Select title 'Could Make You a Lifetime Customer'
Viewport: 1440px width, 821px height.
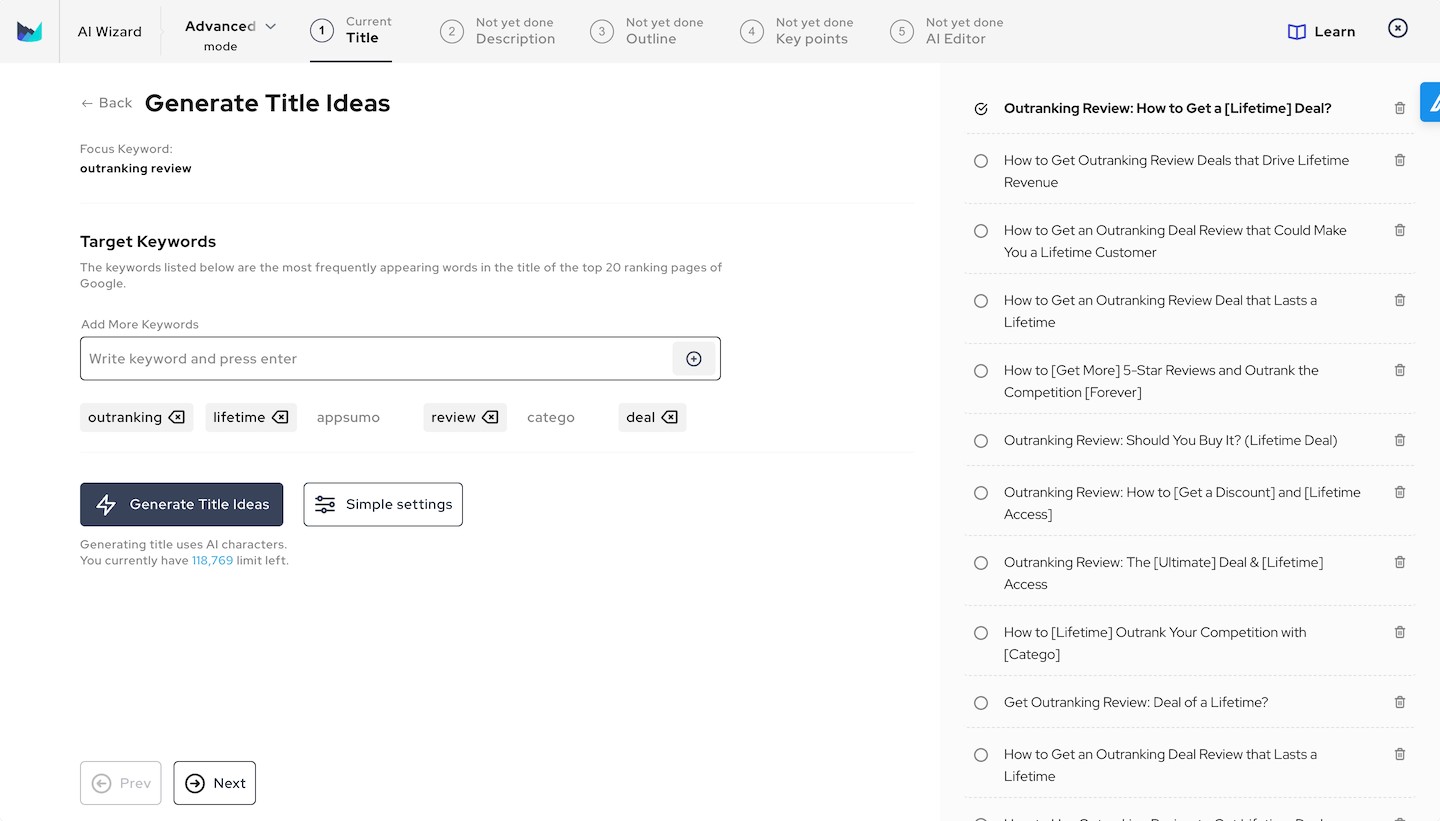click(x=981, y=231)
